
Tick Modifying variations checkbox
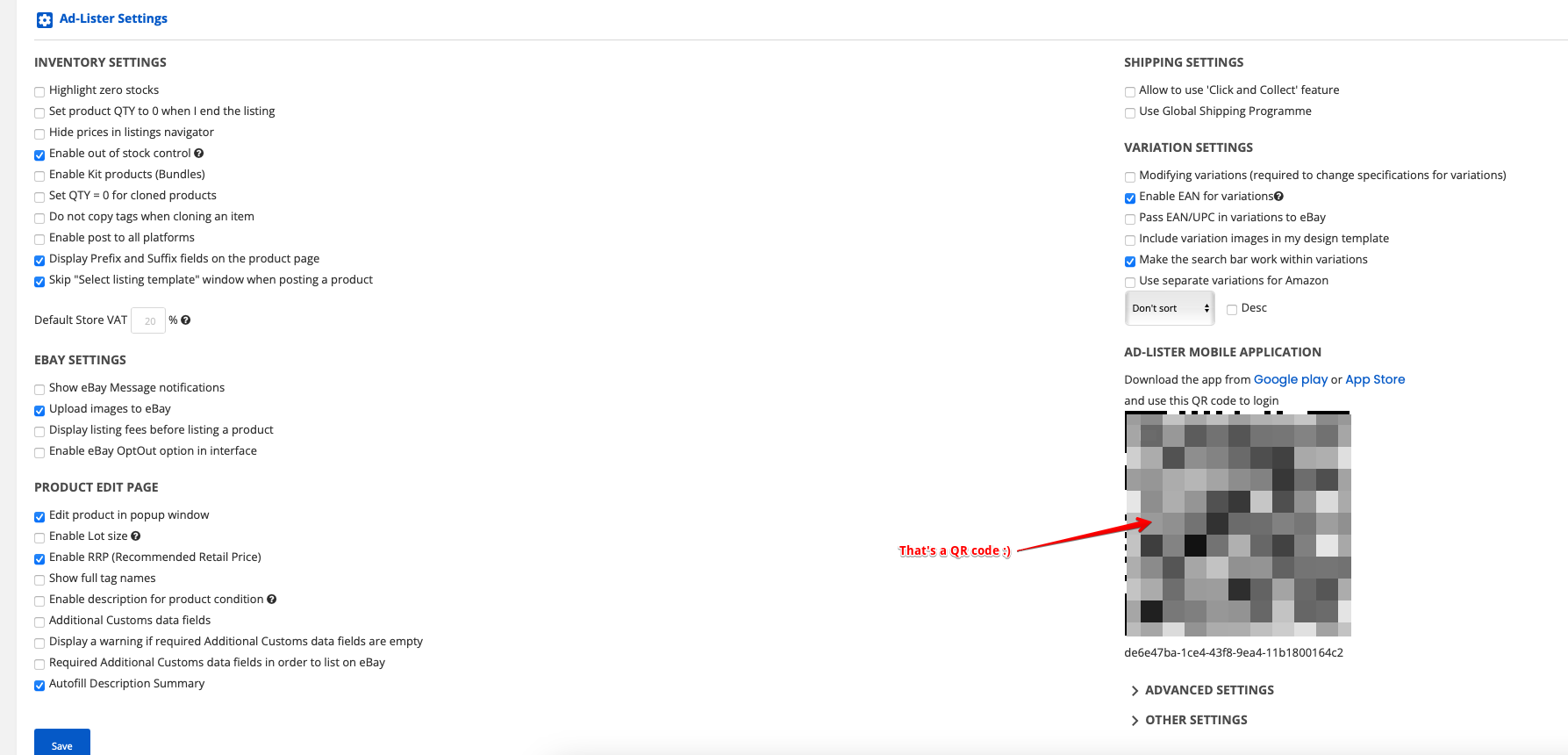tap(1130, 176)
